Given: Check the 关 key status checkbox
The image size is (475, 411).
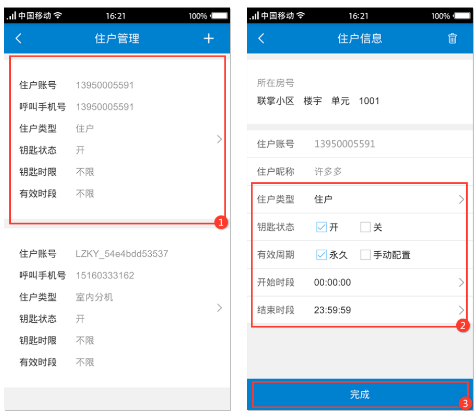Looking at the screenshot, I should point(365,227).
